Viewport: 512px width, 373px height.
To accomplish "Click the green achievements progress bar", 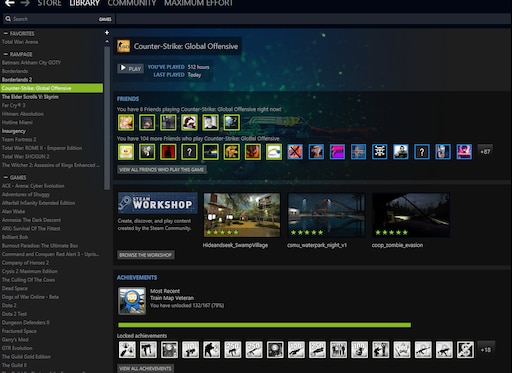I will [264, 325].
